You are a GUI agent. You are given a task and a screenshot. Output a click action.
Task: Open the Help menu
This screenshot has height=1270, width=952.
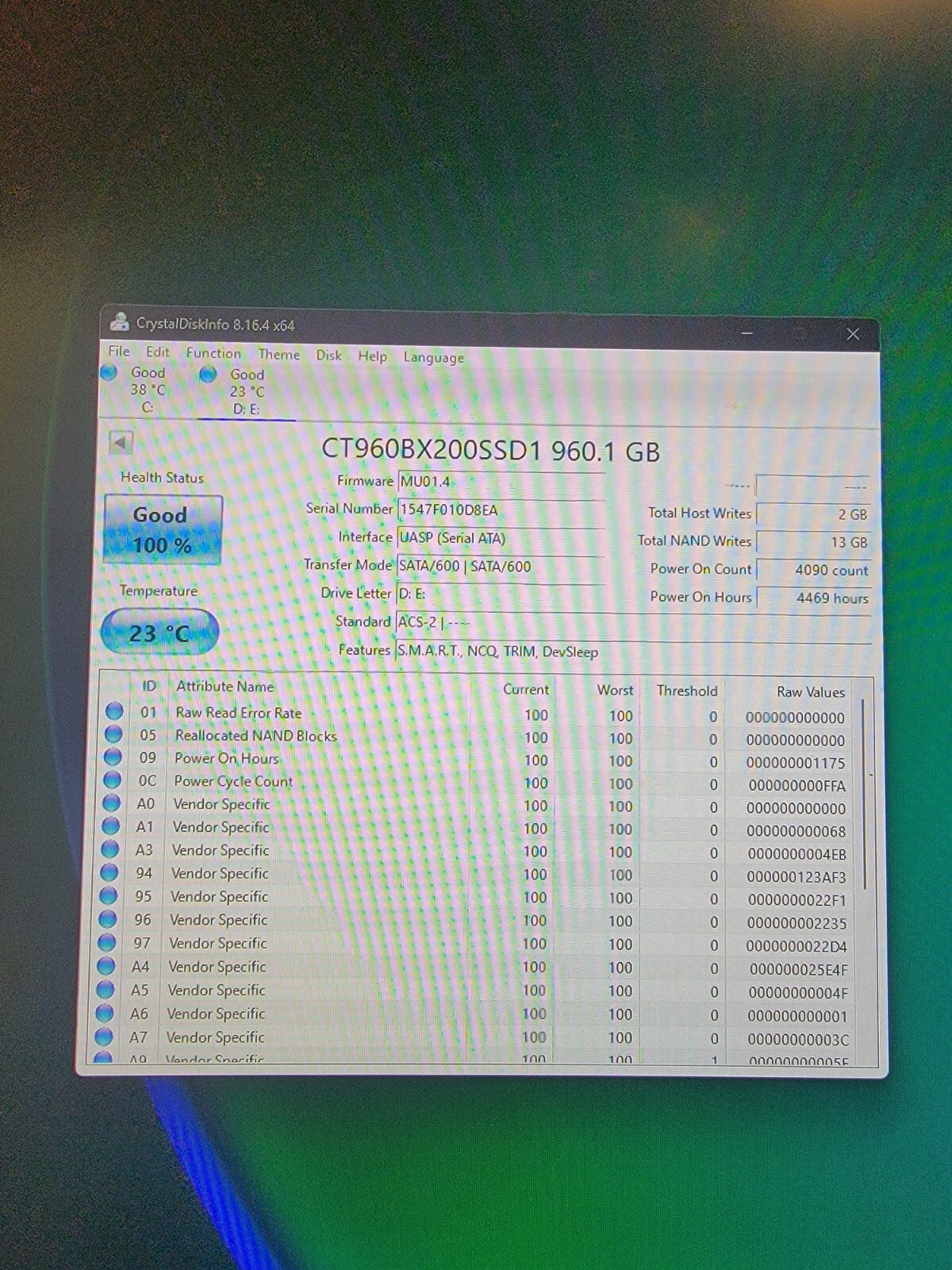pyautogui.click(x=372, y=356)
